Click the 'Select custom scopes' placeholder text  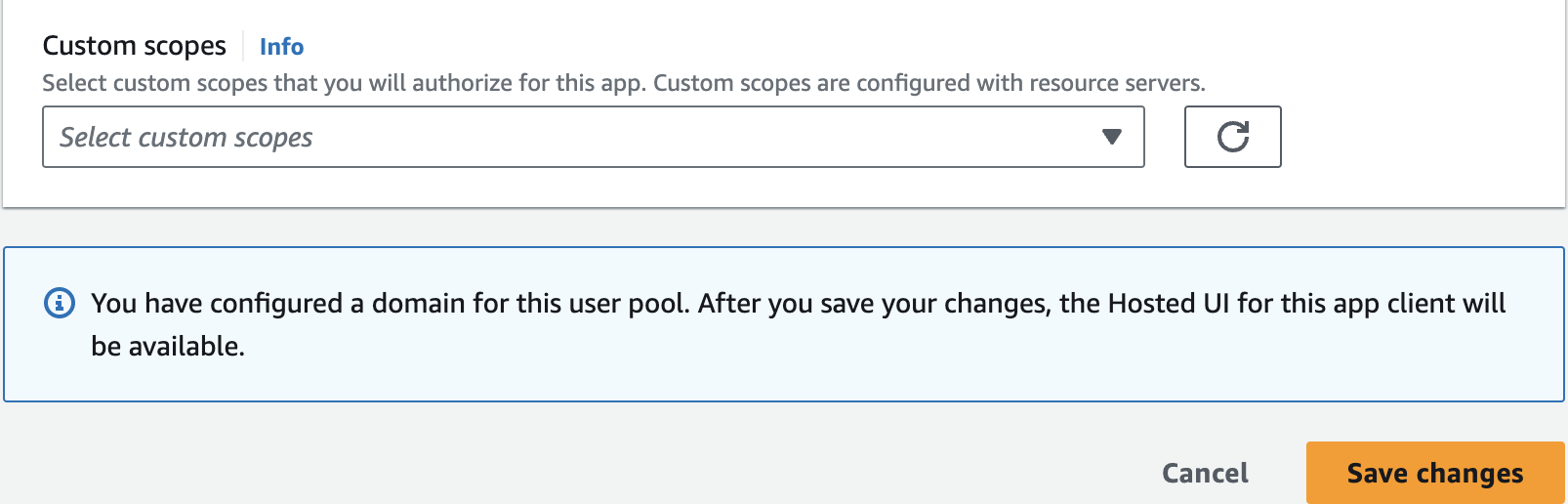(x=186, y=138)
